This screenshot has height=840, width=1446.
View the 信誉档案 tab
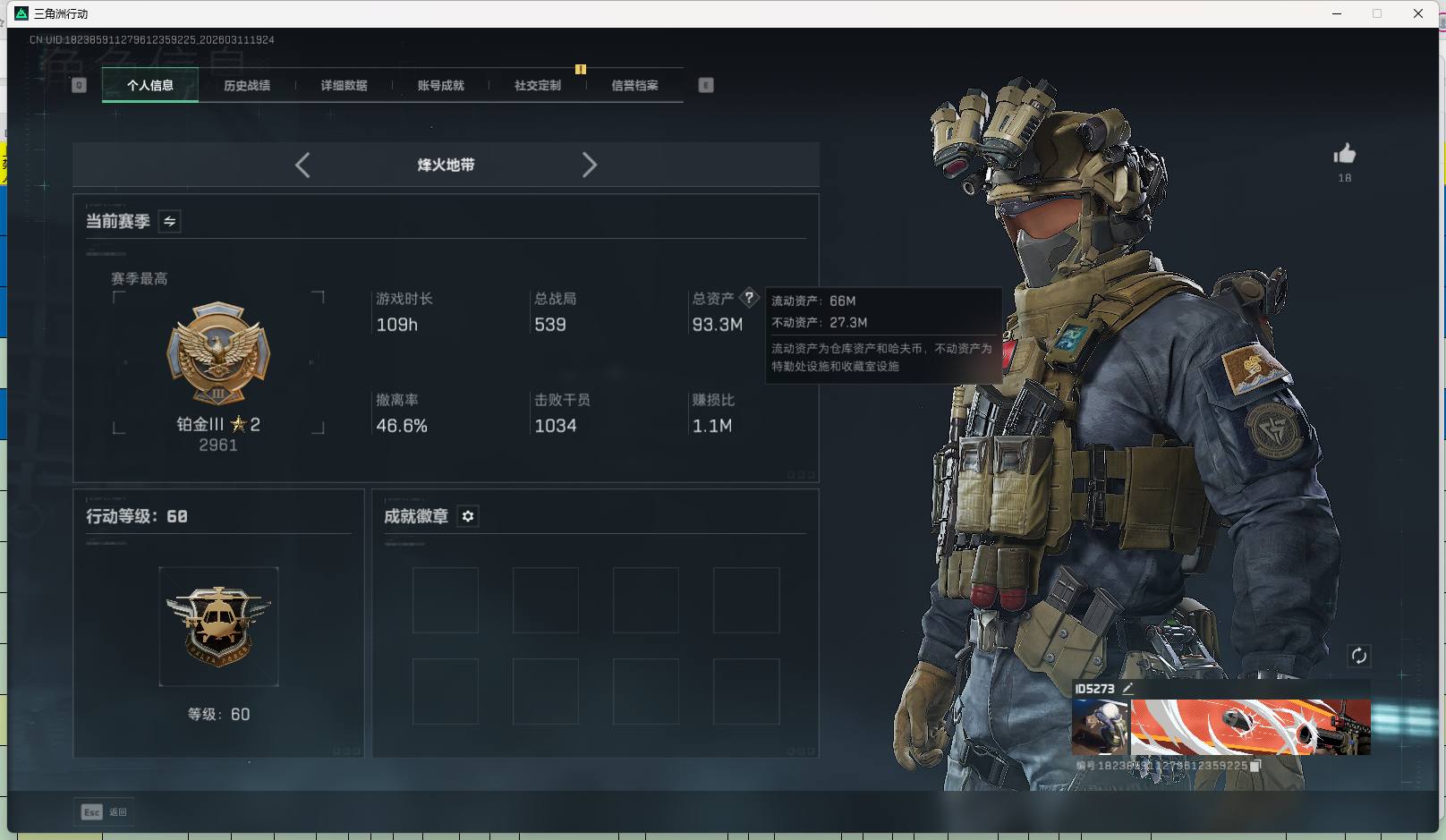[634, 85]
